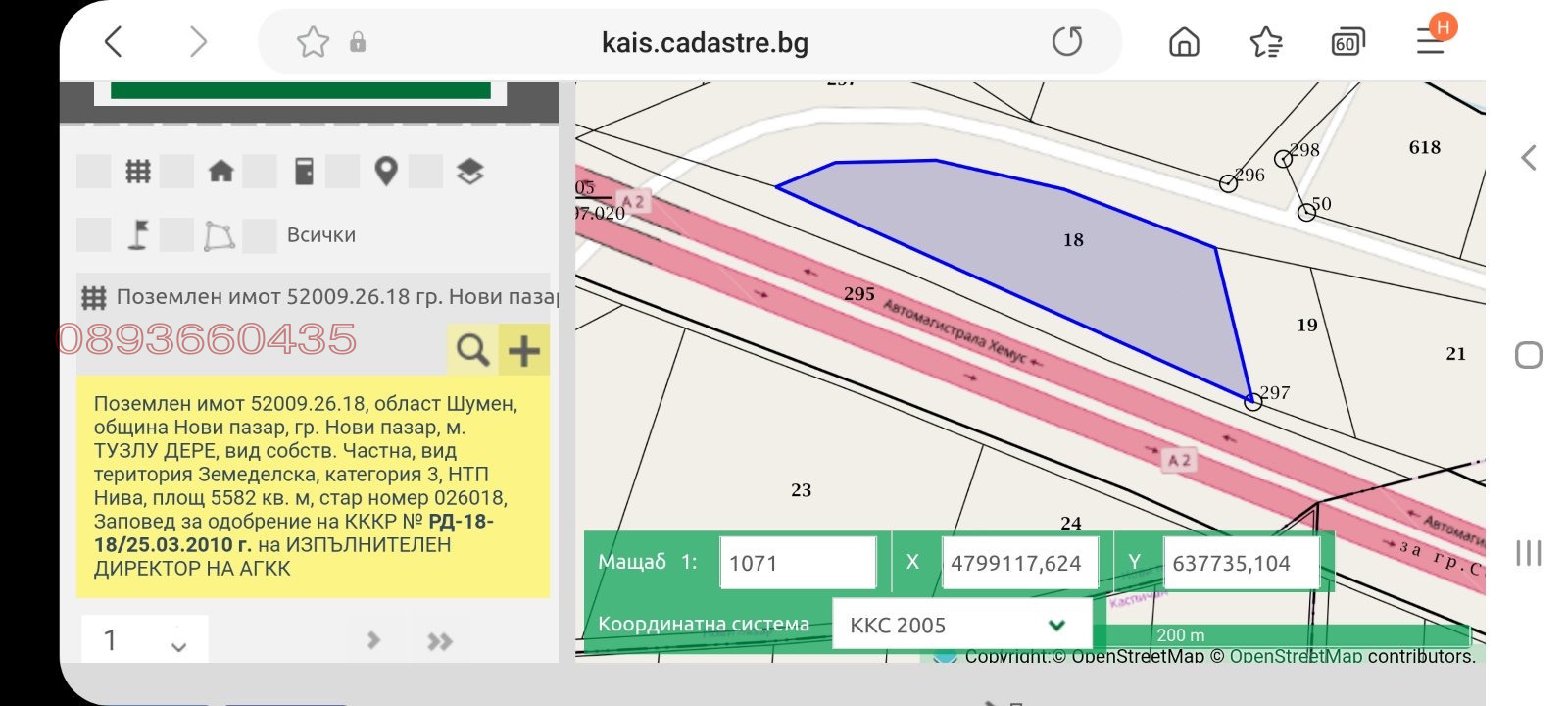The image size is (1568, 706).
Task: Select the checkbox before the house icon
Action: [x=176, y=172]
